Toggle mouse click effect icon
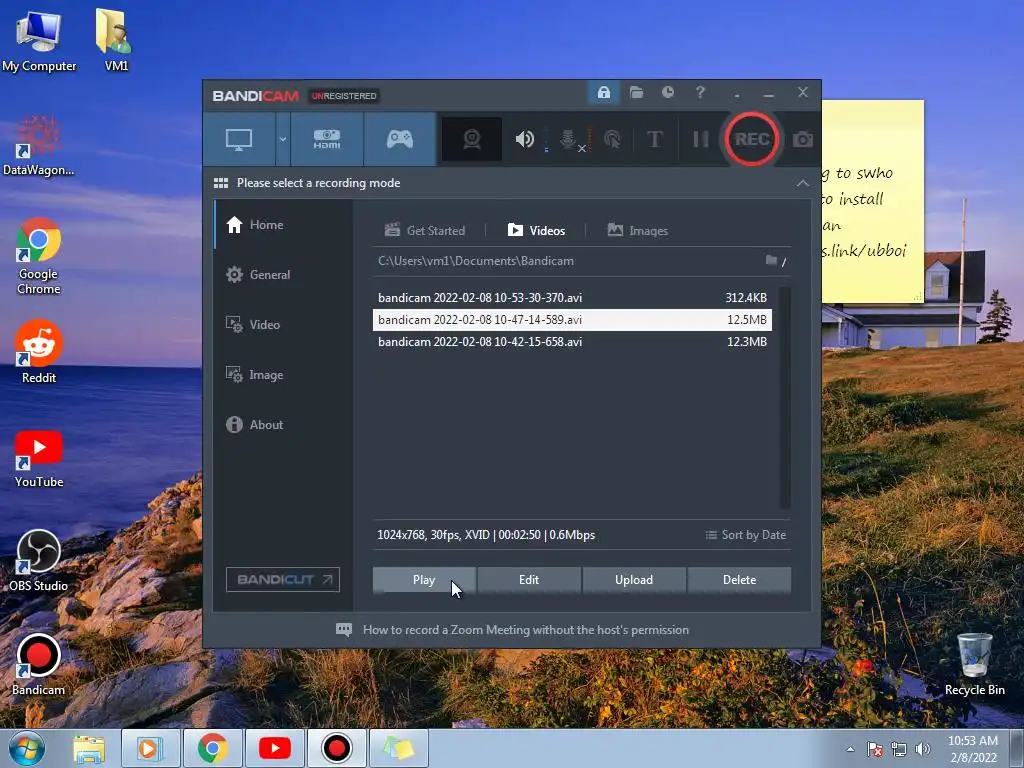This screenshot has width=1024, height=768. pyautogui.click(x=612, y=139)
